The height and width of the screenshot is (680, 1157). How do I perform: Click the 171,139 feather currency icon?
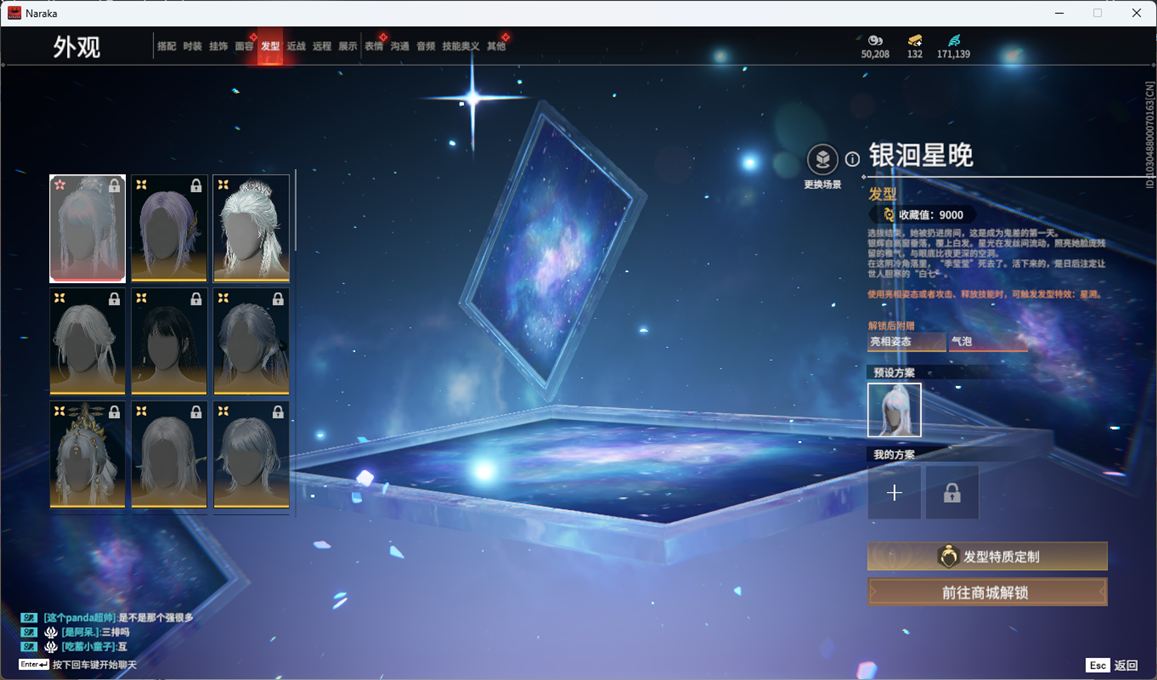[954, 40]
